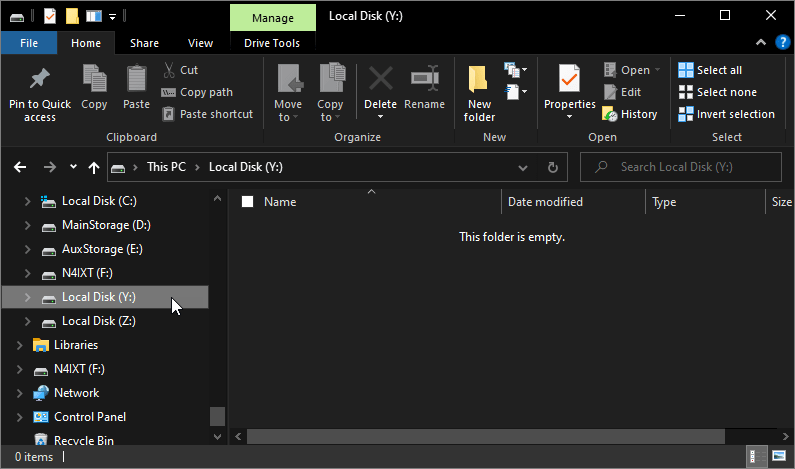
Task: Click Pin to Quick access icon
Action: [x=40, y=79]
